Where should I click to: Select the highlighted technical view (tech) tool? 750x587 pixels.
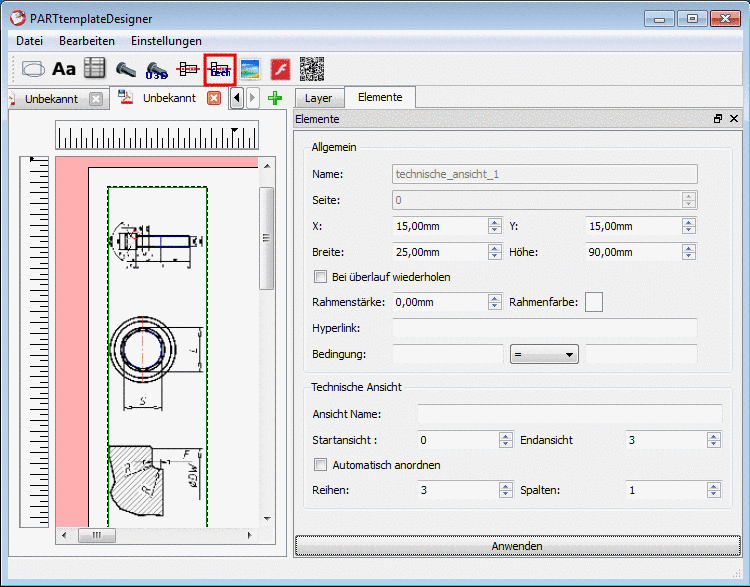coord(219,69)
